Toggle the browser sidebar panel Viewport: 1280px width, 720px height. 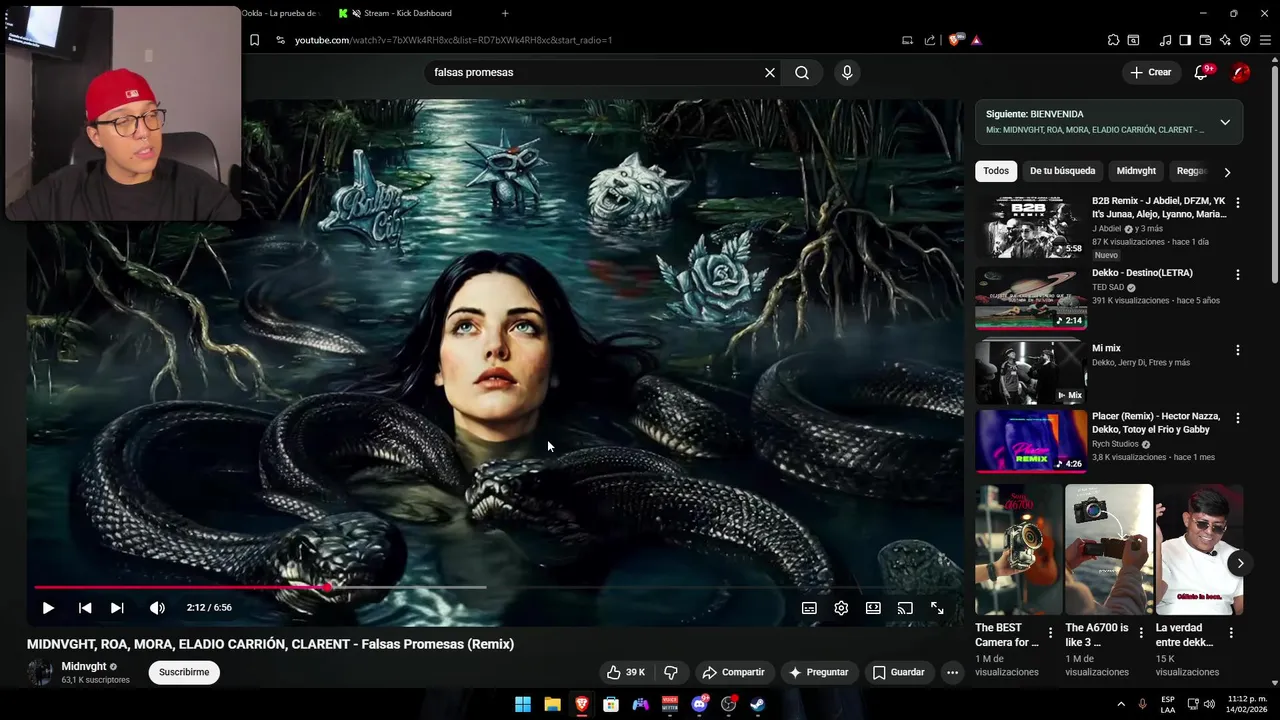pos(1185,40)
